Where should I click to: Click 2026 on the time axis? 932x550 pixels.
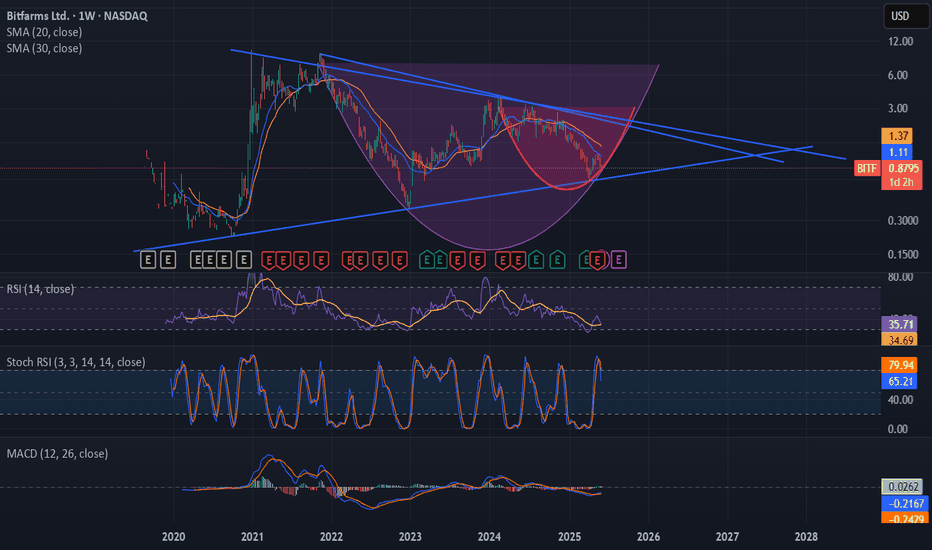[648, 537]
